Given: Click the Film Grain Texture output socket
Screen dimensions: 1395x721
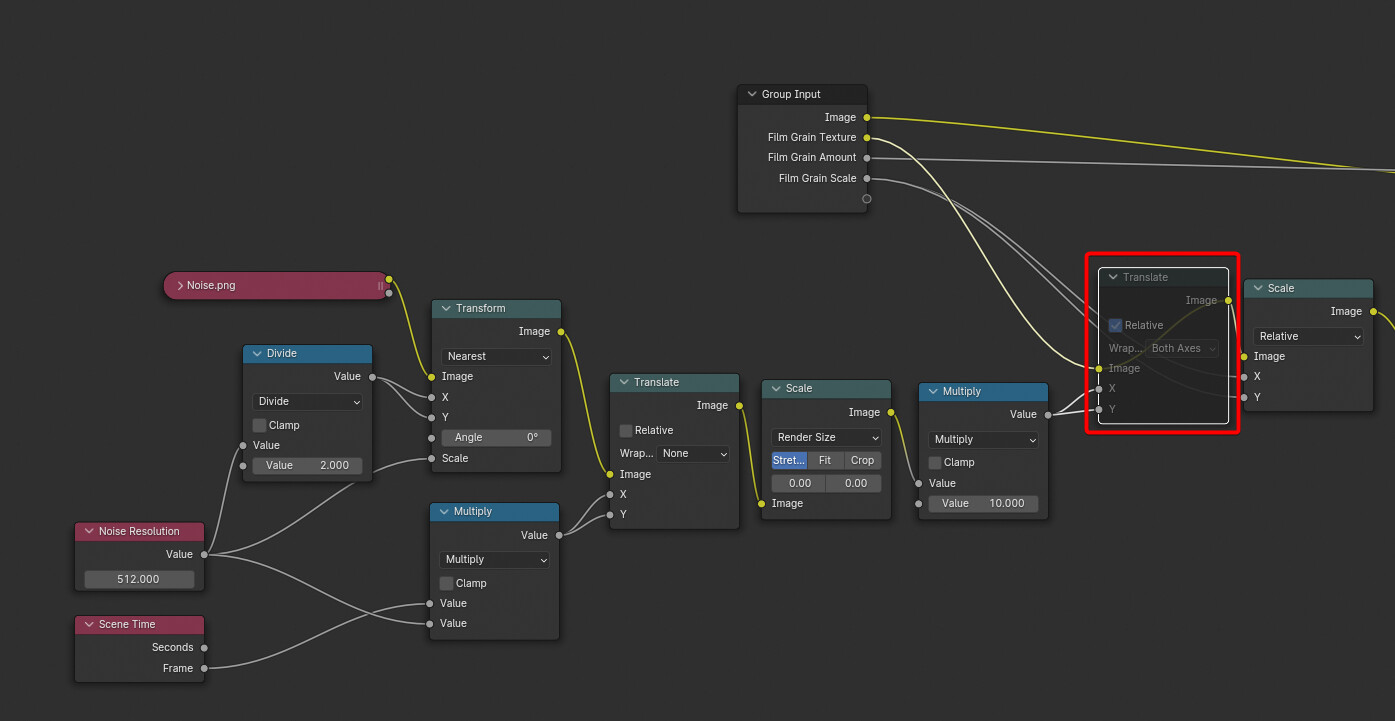Looking at the screenshot, I should tap(866, 137).
